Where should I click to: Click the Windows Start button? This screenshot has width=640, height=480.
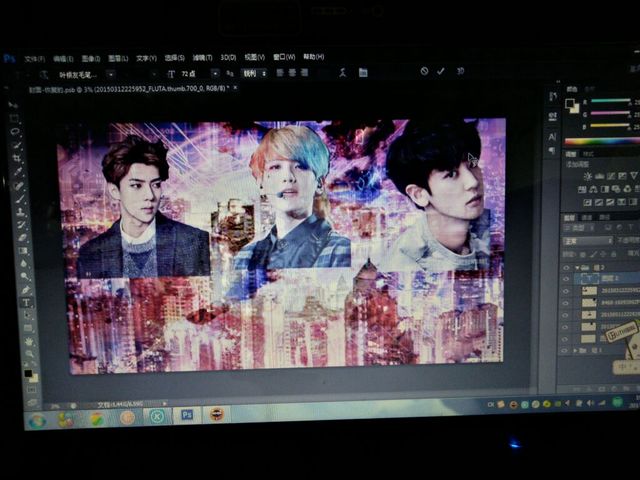pyautogui.click(x=37, y=420)
